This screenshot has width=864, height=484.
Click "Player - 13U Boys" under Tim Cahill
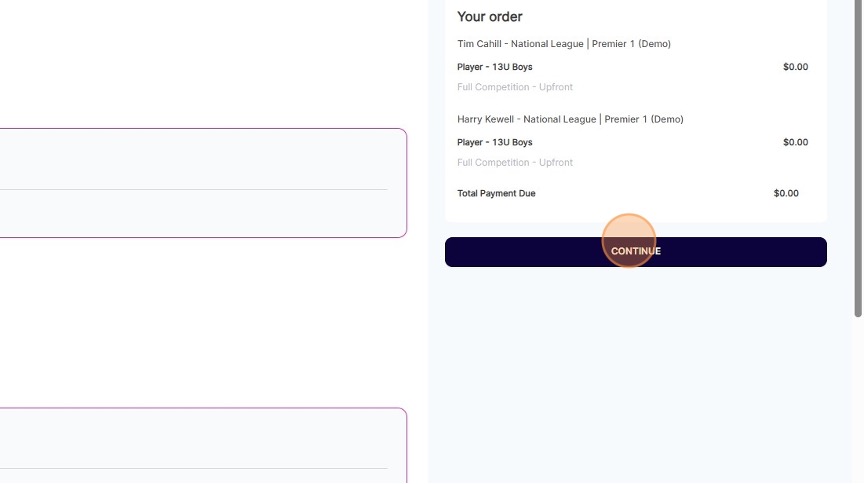point(495,67)
